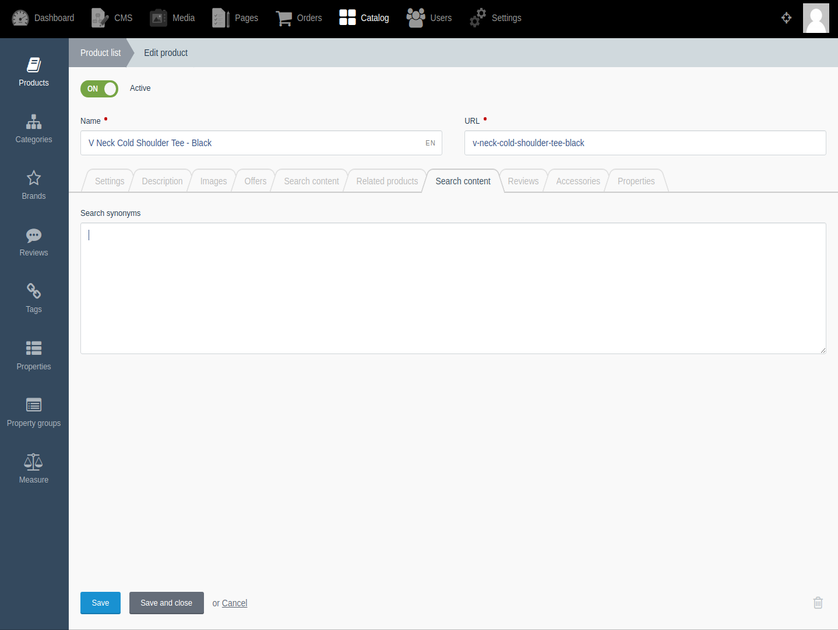
Task: Open the product Properties tab
Action: [x=636, y=181]
